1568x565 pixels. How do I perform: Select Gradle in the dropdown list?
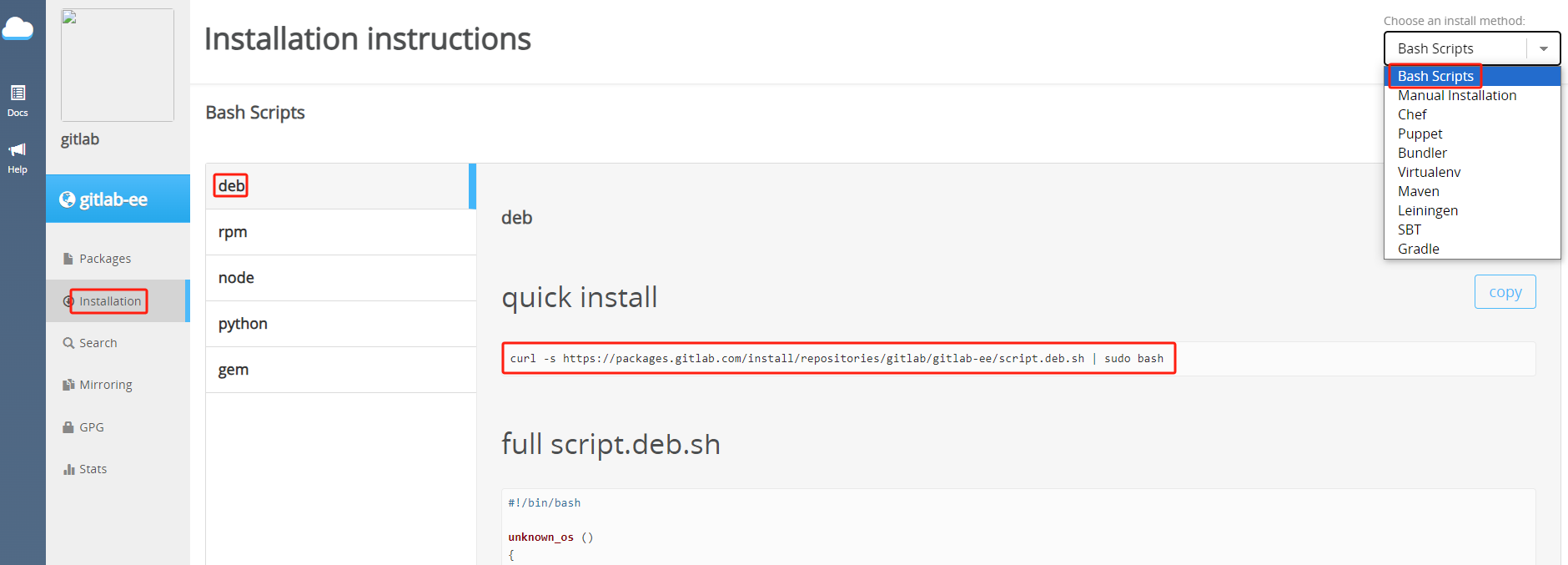1418,249
